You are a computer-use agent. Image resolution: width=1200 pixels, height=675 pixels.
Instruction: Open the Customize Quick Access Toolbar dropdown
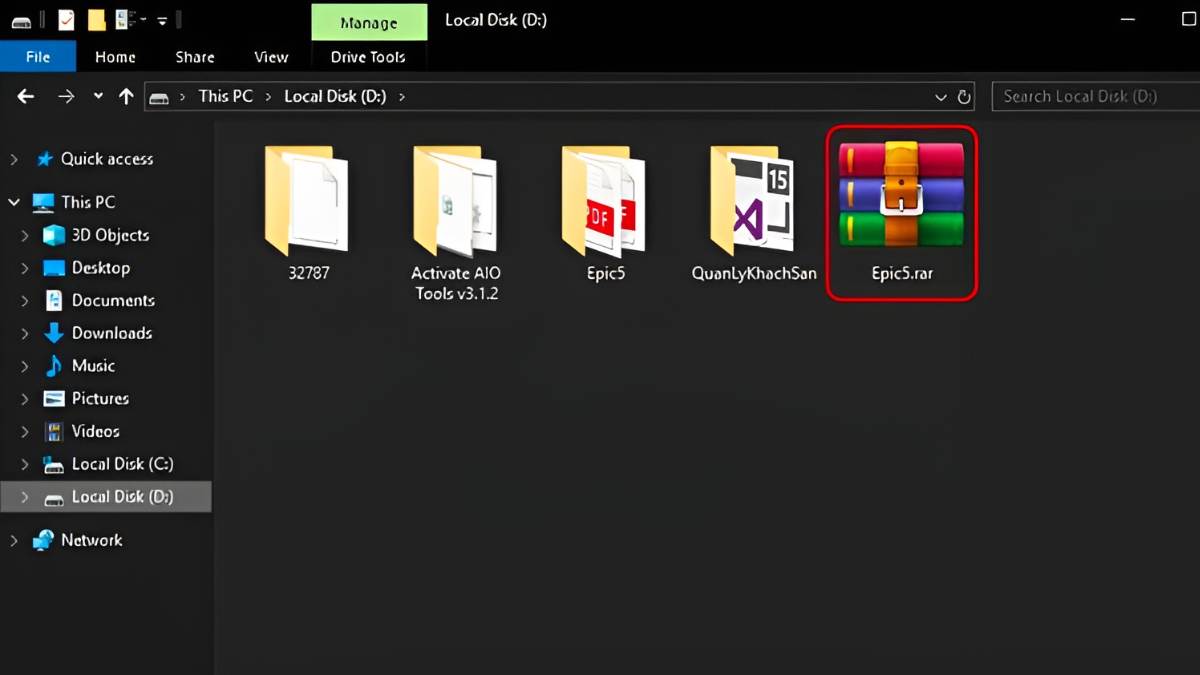click(162, 20)
